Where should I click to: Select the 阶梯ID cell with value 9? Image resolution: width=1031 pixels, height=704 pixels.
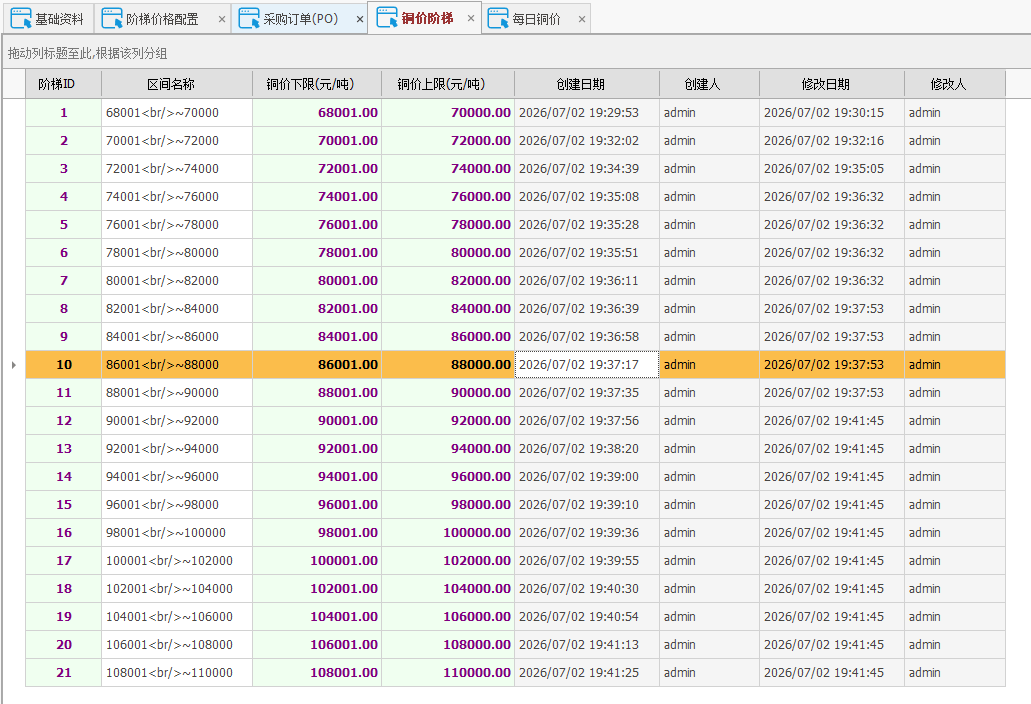point(64,337)
